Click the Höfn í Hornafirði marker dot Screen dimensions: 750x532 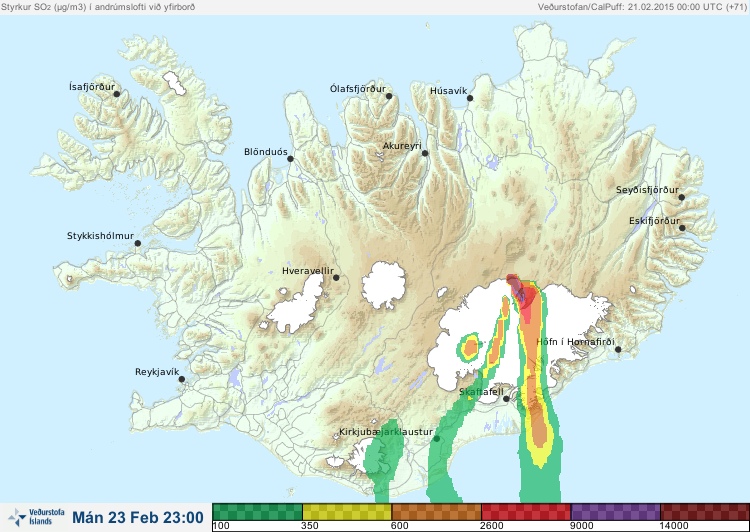tap(618, 350)
